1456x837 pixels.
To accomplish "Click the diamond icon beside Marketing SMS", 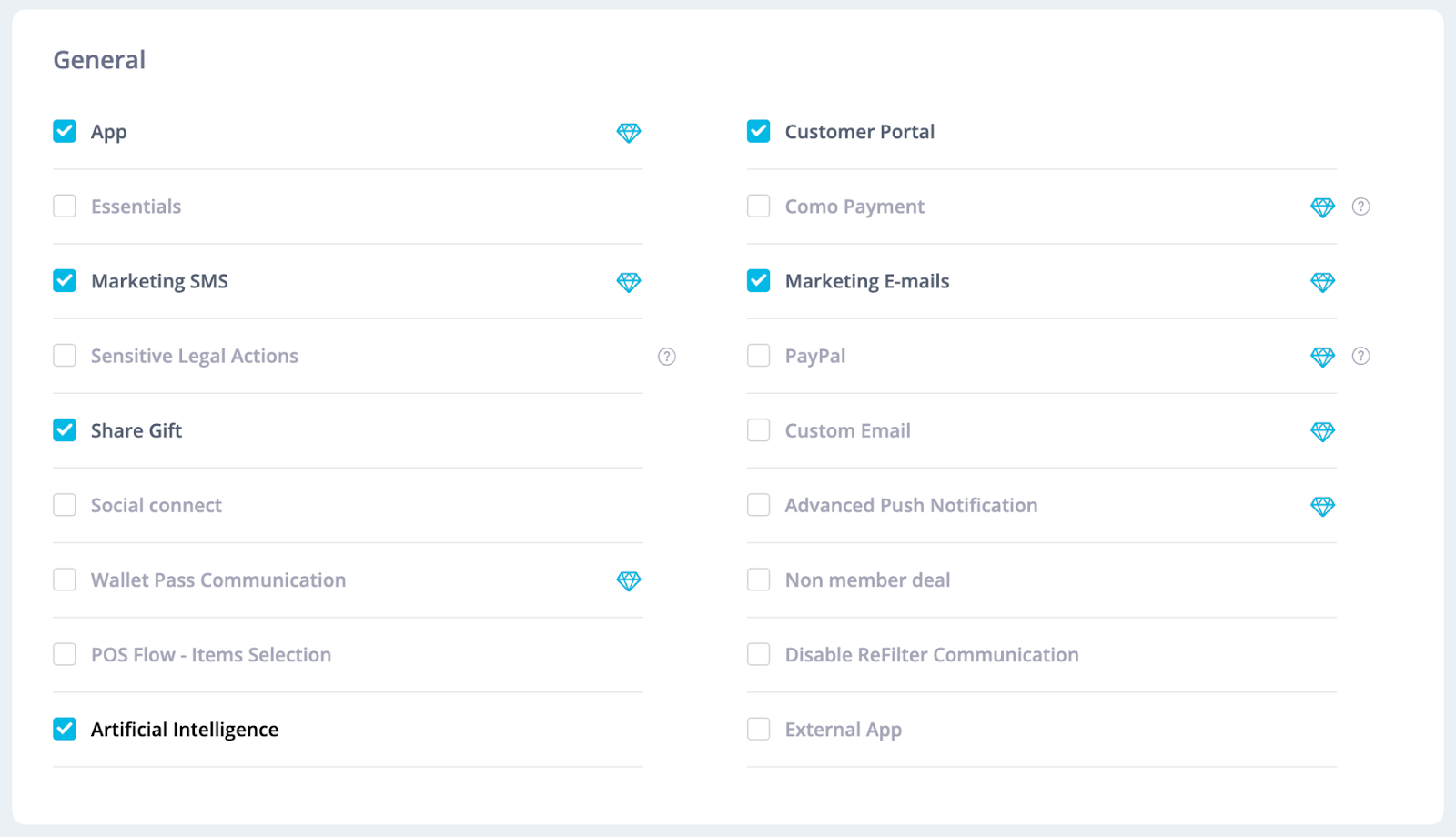I will pos(629,282).
